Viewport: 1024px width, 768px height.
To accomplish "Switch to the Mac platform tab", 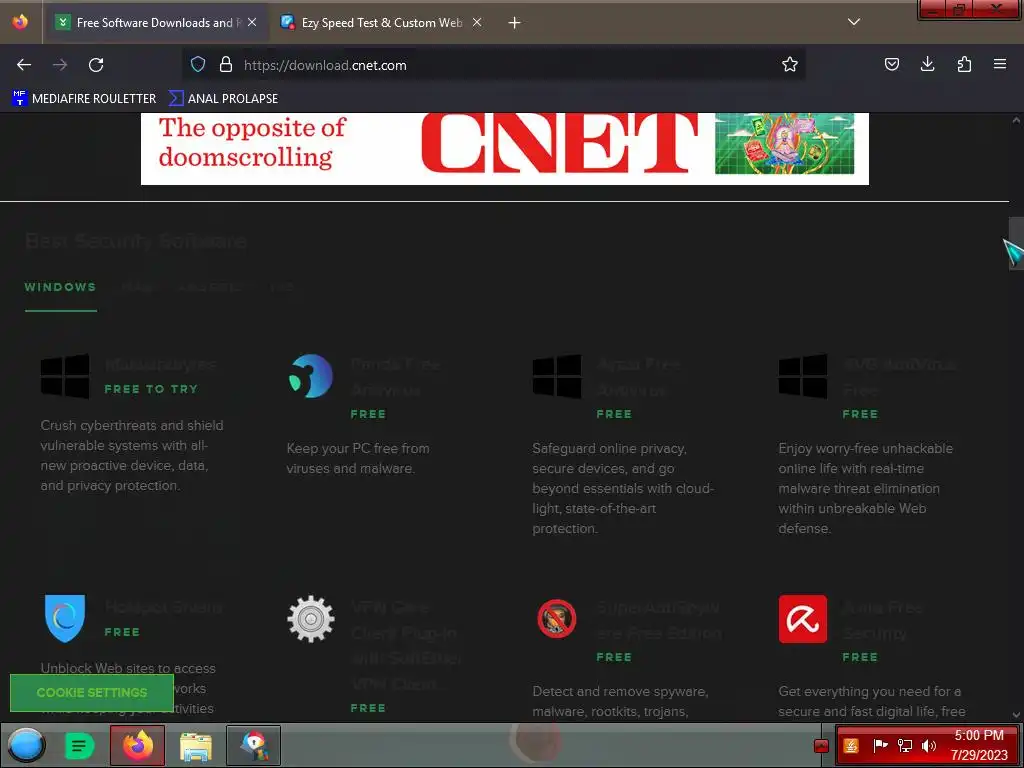I will coord(137,287).
